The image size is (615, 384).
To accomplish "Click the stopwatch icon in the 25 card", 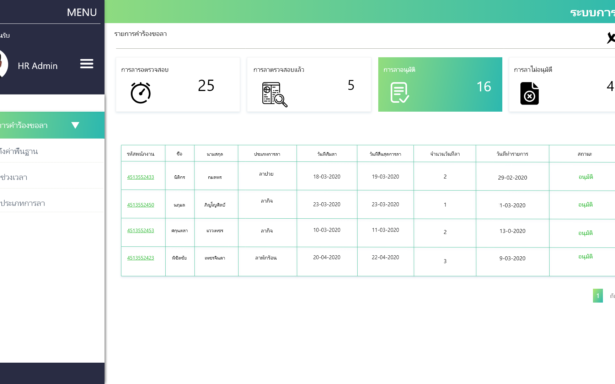I will point(140,93).
